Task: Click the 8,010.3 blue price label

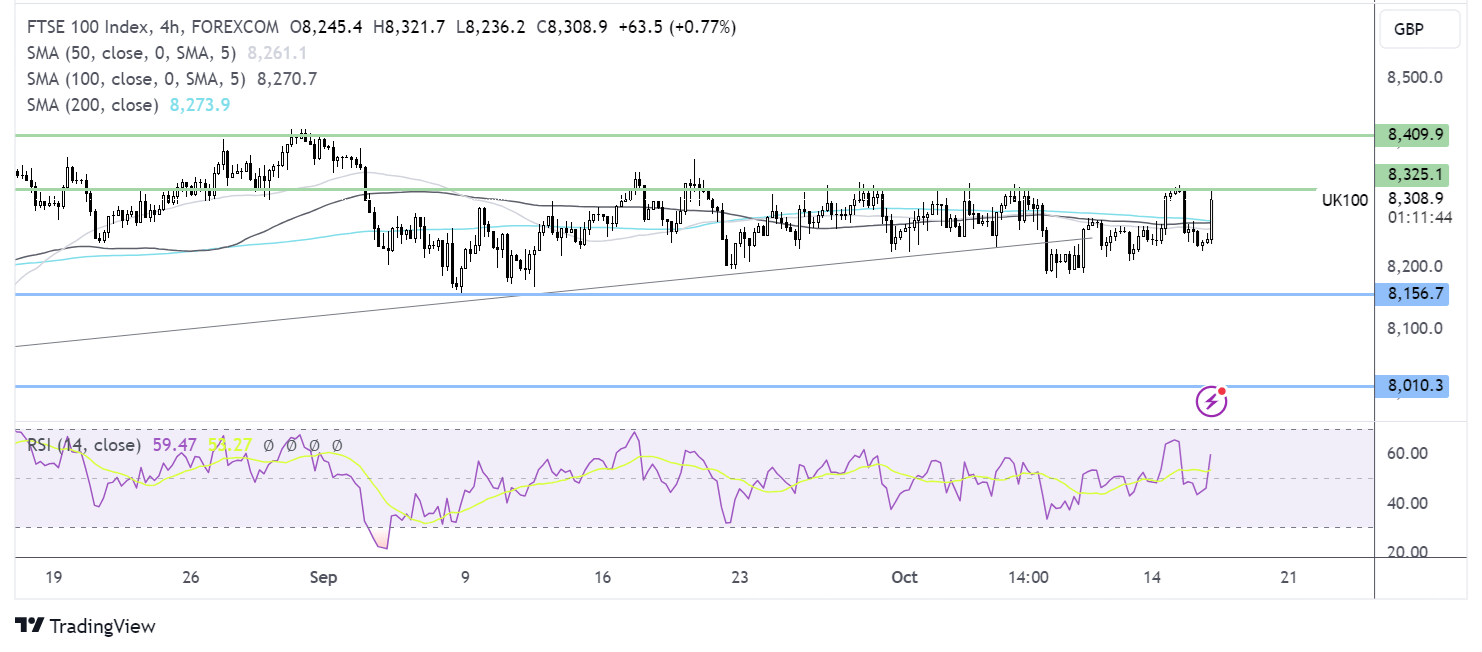Action: [1411, 386]
